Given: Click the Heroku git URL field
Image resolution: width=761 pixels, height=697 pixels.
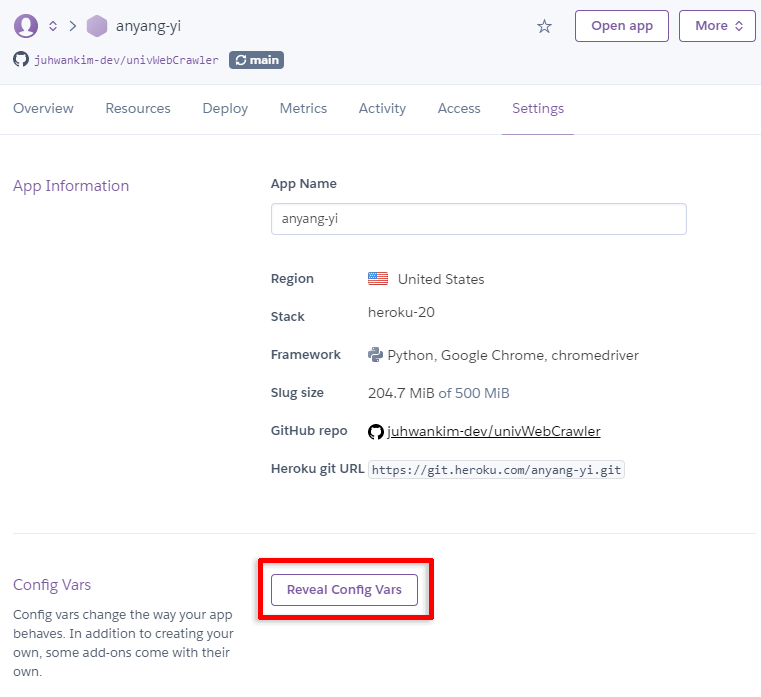Looking at the screenshot, I should 496,470.
